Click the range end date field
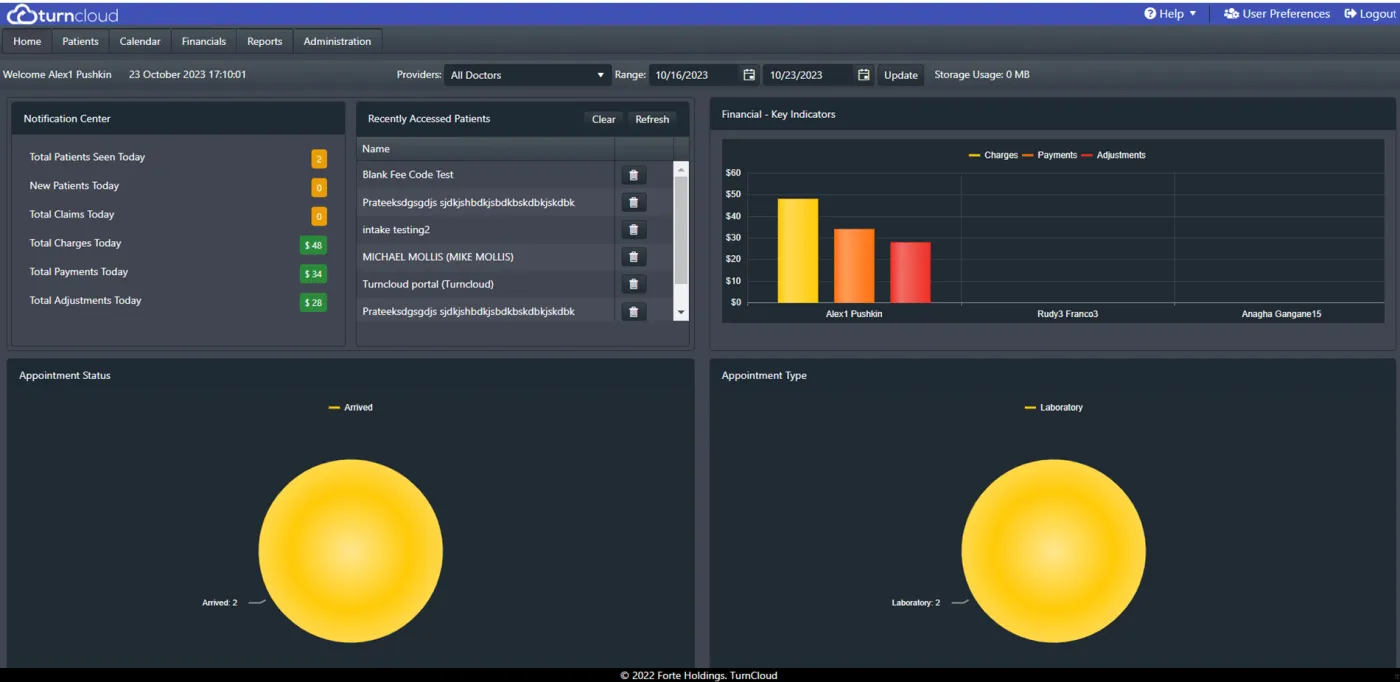The width and height of the screenshot is (1400, 682). [809, 75]
